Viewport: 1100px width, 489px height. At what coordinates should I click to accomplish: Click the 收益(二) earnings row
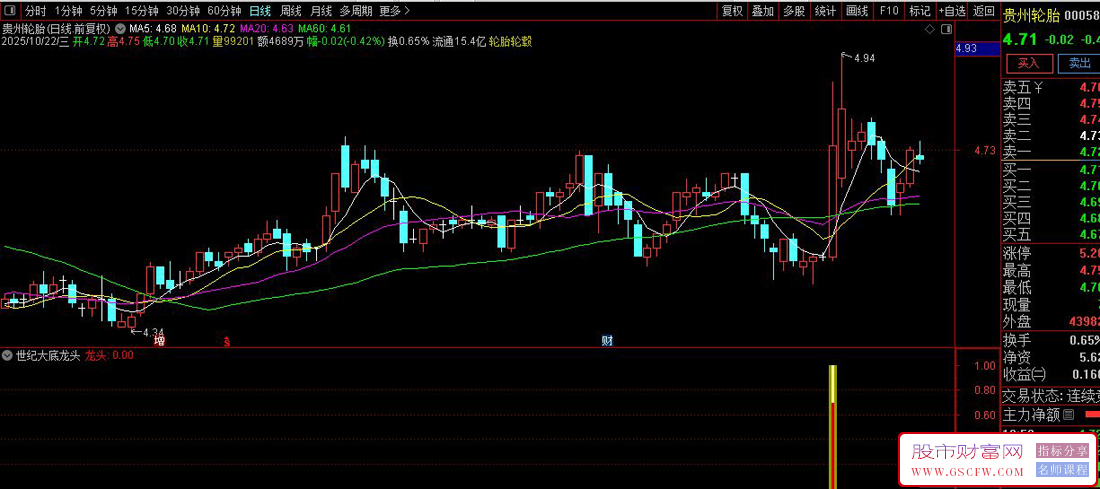tap(1050, 375)
